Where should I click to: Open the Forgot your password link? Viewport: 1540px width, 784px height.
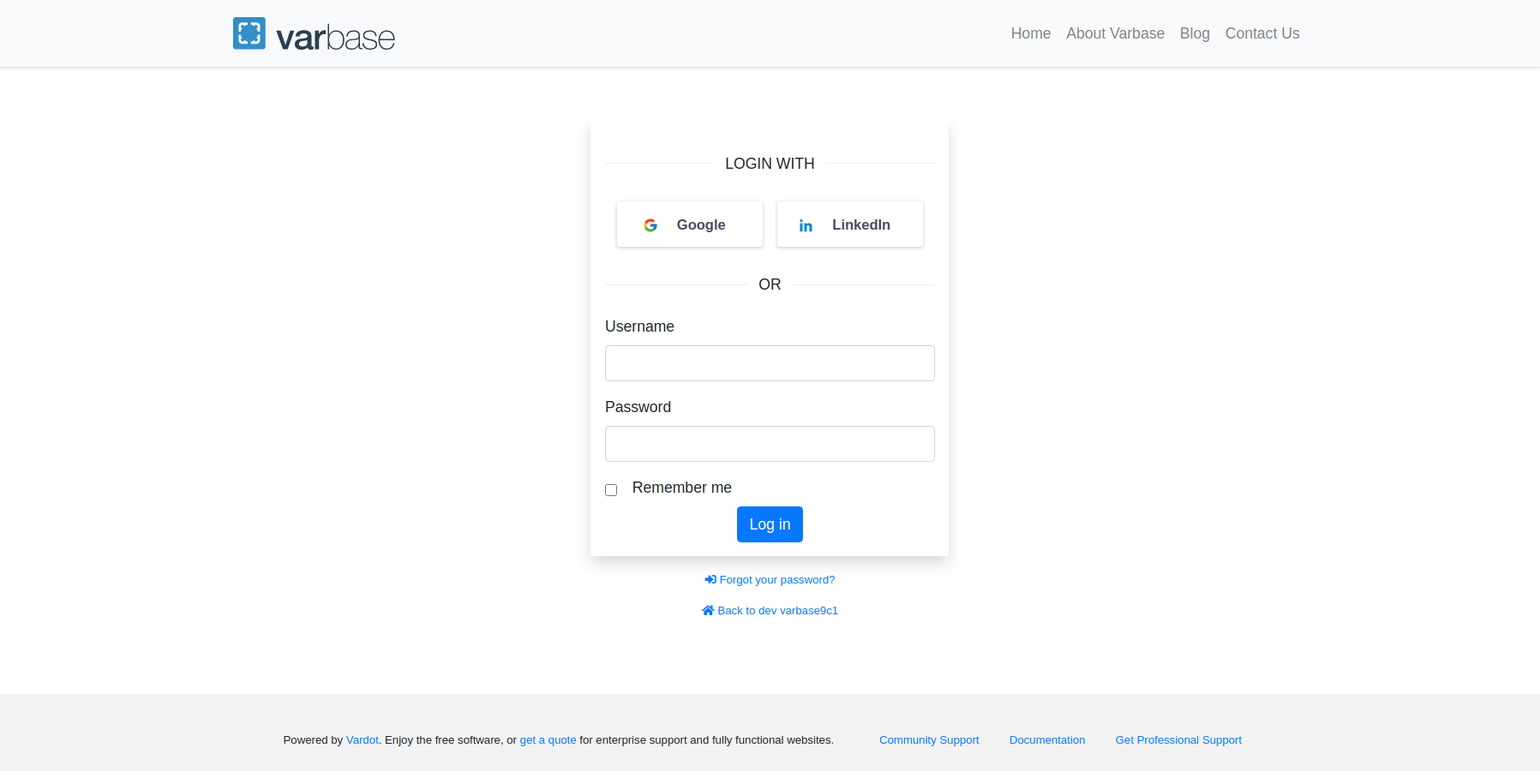pyautogui.click(x=776, y=579)
